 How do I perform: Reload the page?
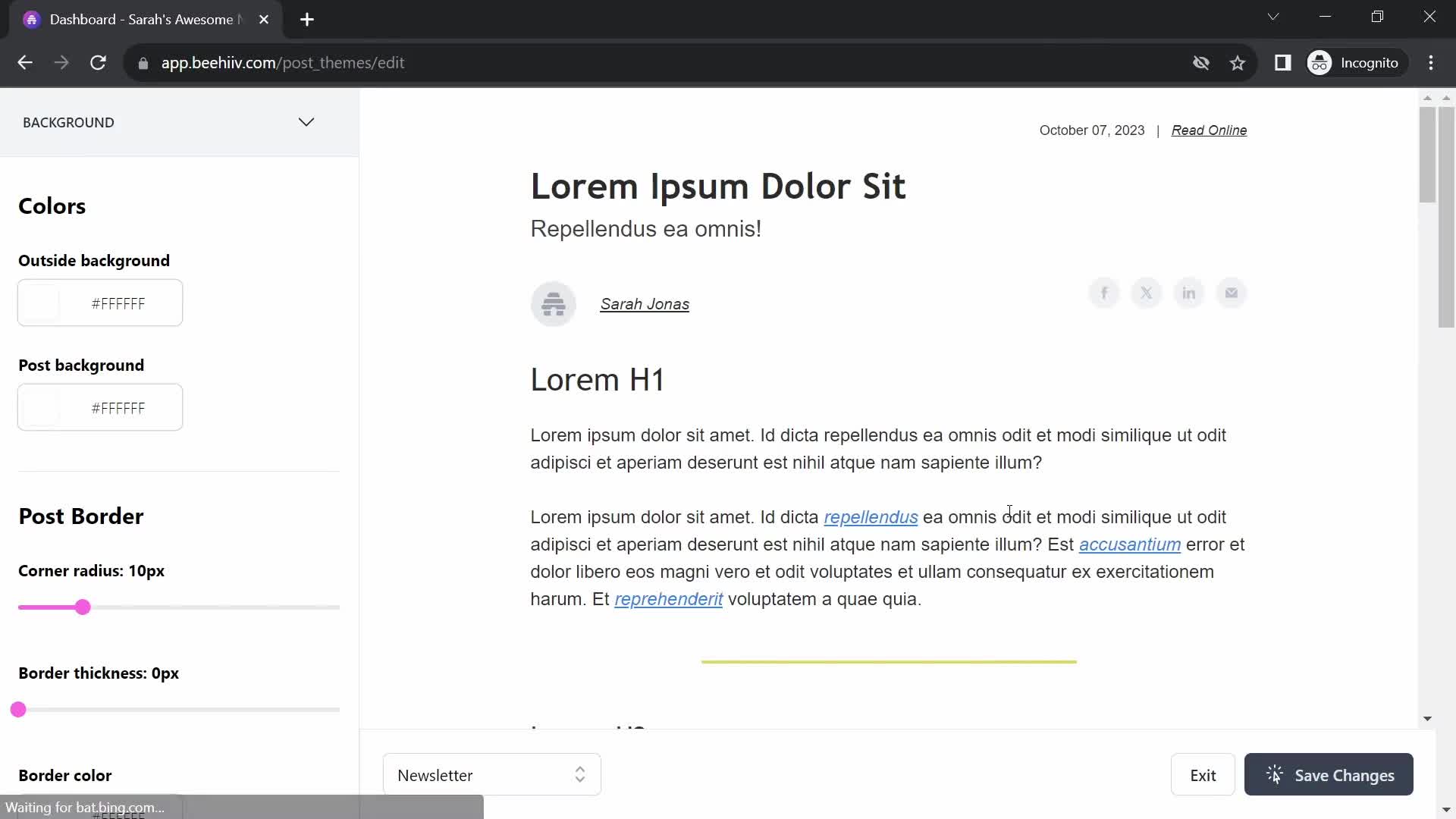click(98, 63)
